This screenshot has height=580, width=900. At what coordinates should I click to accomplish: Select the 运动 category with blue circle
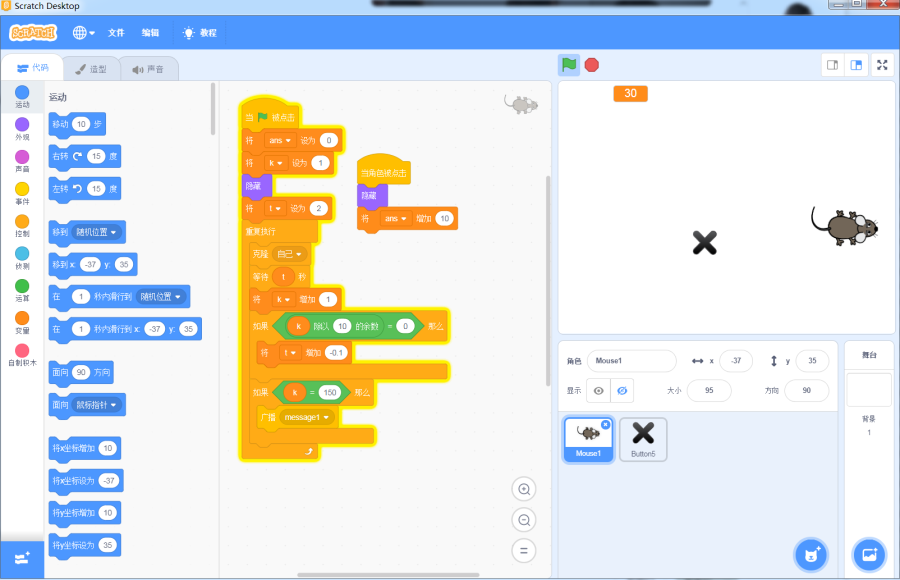point(22,96)
